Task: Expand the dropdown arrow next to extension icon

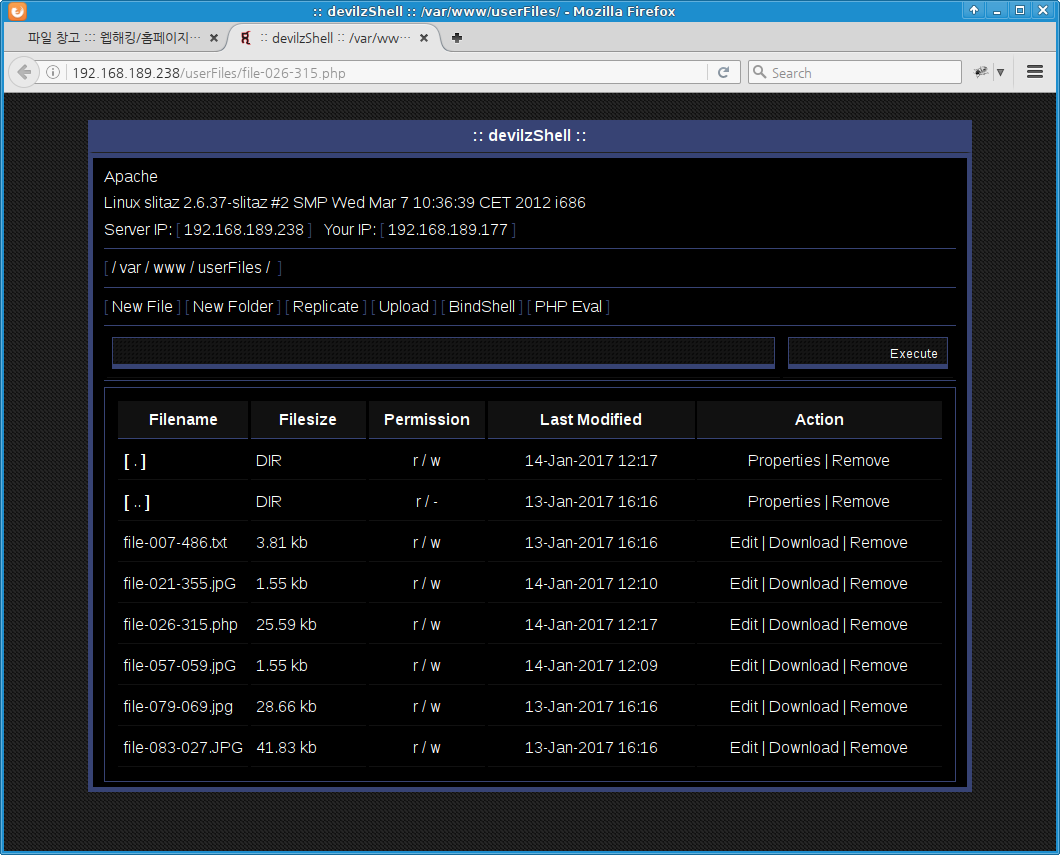Action: click(x=1001, y=72)
